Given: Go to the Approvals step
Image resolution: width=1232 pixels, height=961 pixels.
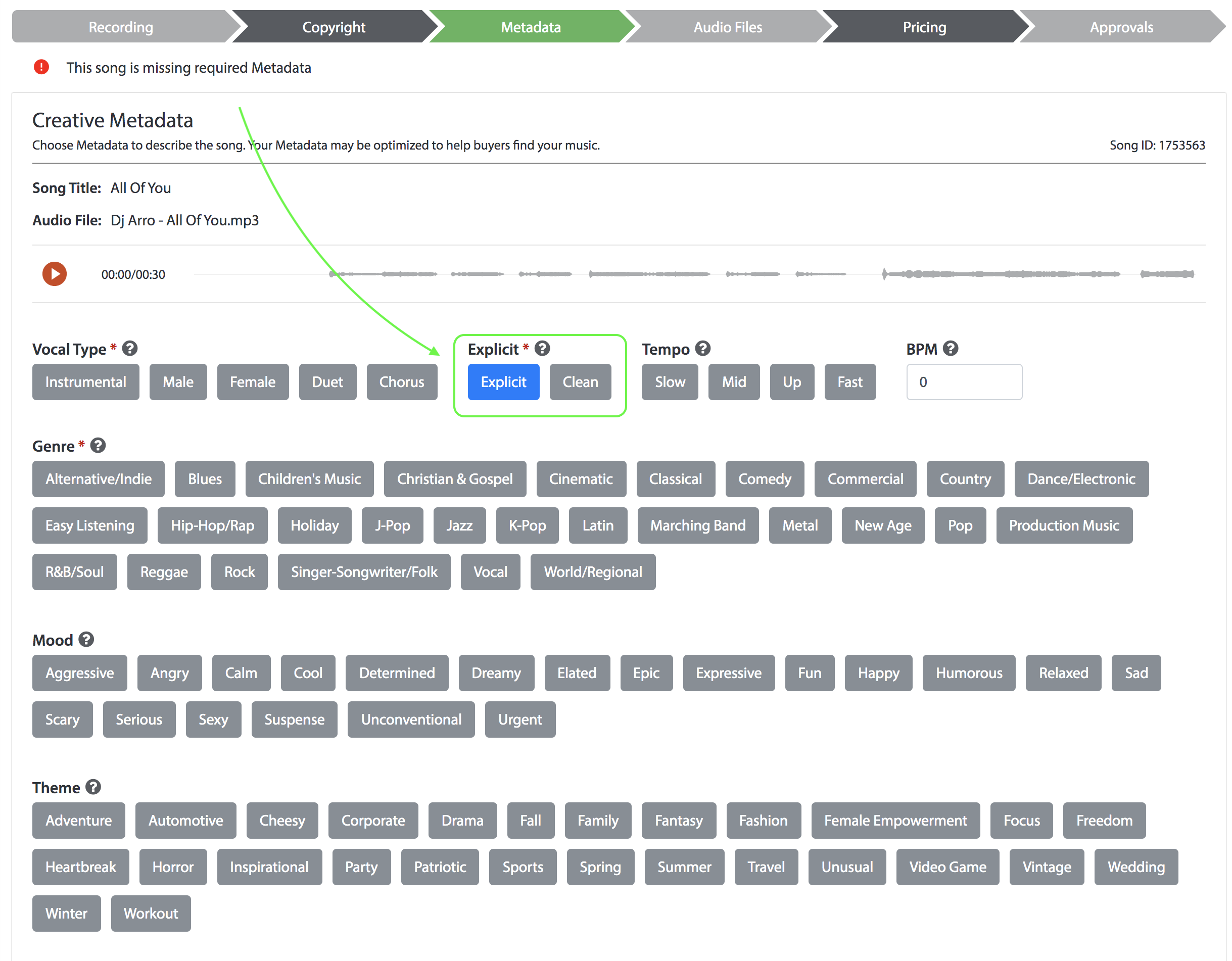Looking at the screenshot, I should point(1121,26).
